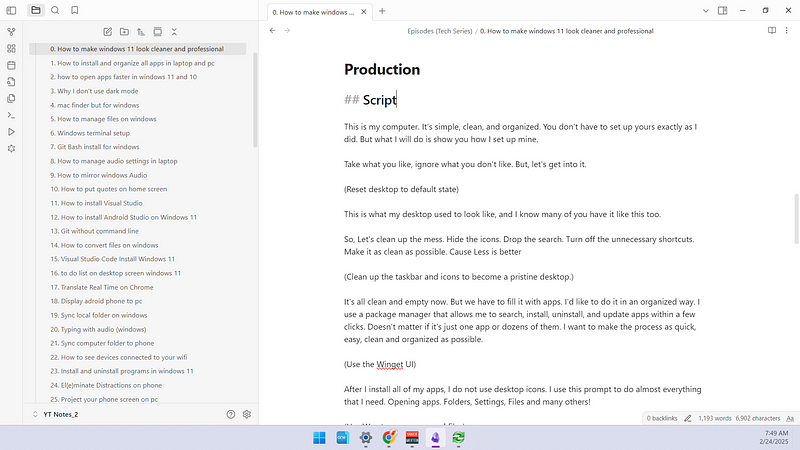The width and height of the screenshot is (800, 450).
Task: Place cursor in the 'Script' heading
Action: (380, 99)
